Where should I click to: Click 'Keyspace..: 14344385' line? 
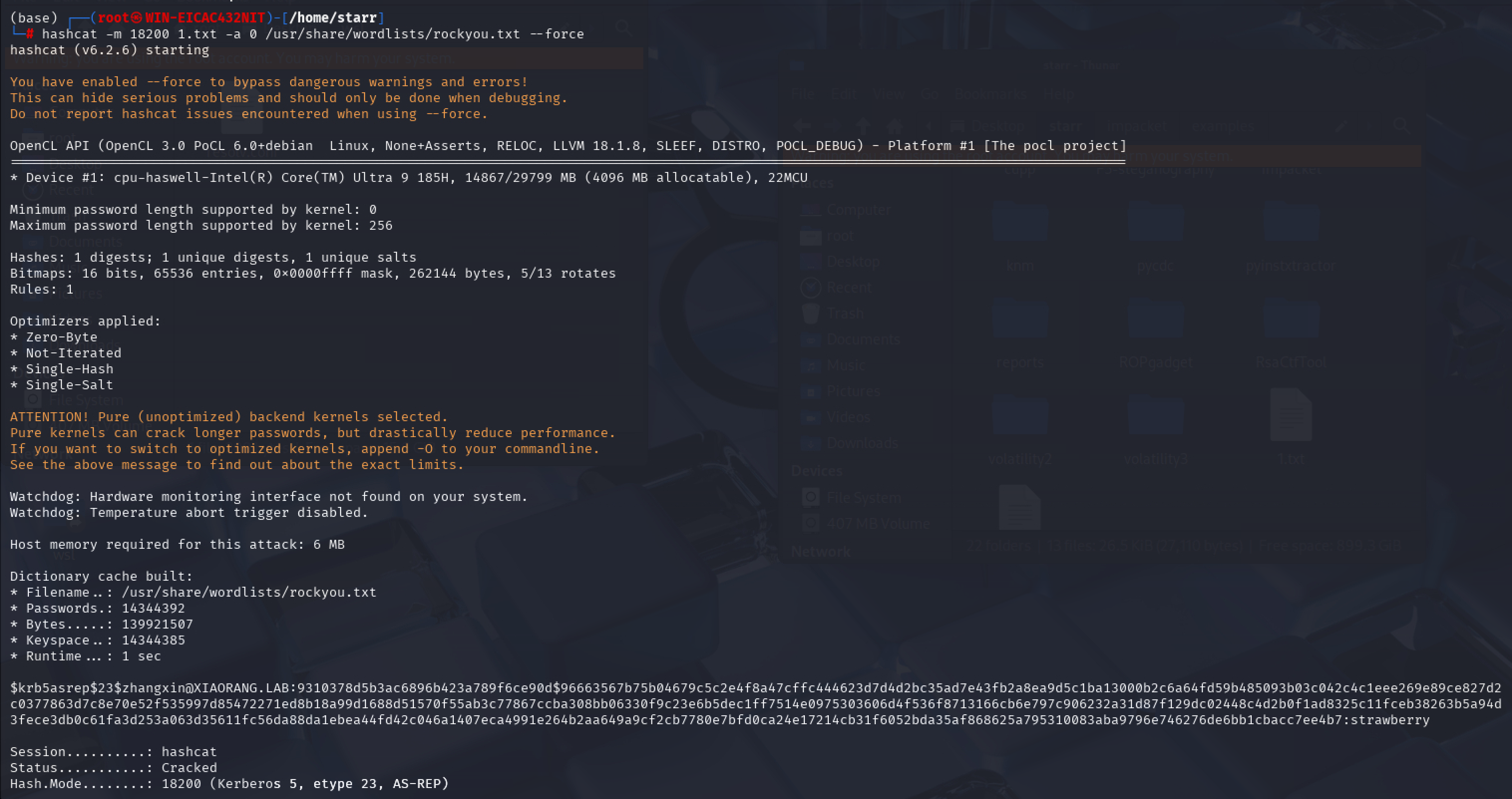97,640
